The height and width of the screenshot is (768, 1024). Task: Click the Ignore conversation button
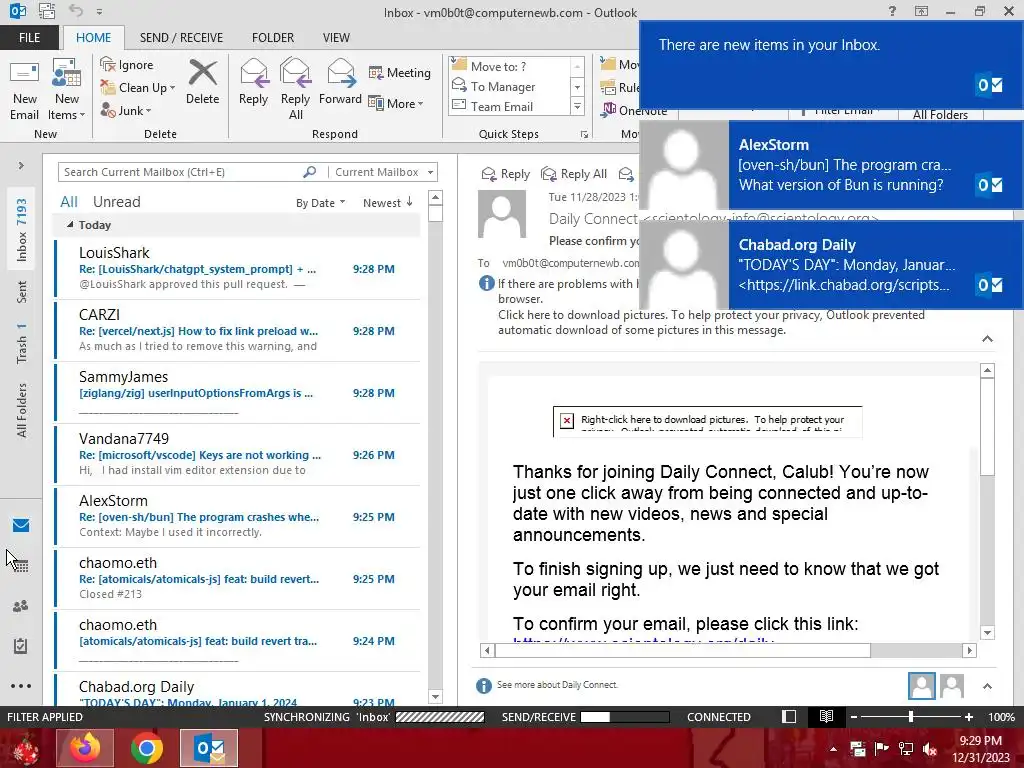point(127,65)
